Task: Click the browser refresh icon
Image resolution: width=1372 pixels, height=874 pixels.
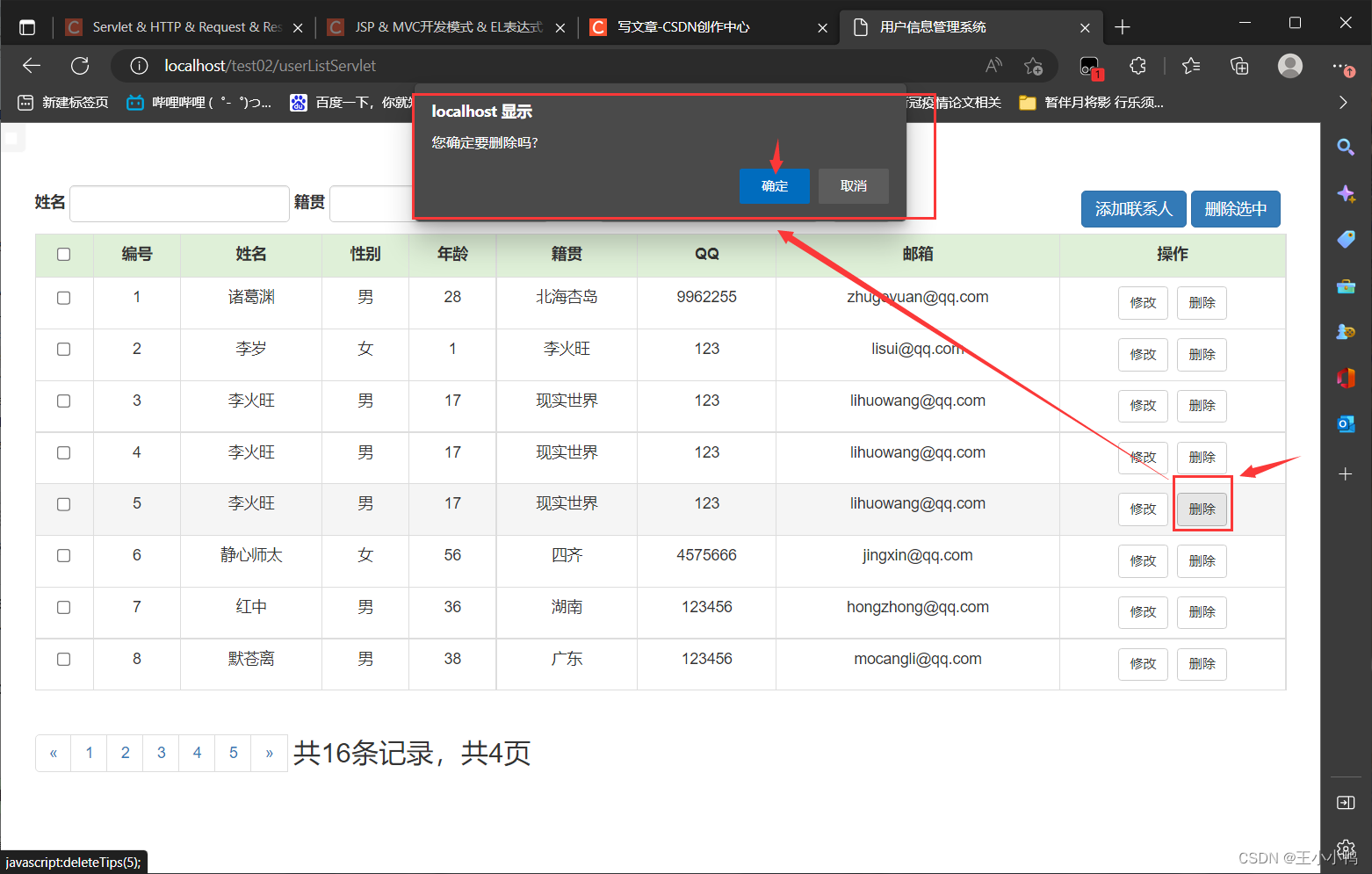Action: coord(80,66)
